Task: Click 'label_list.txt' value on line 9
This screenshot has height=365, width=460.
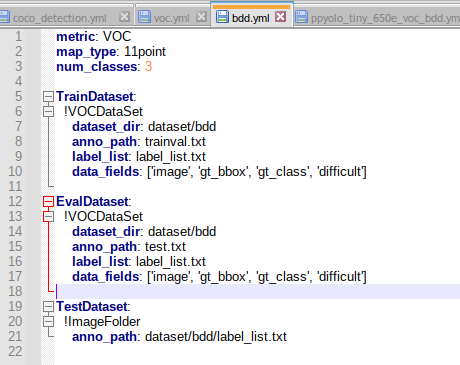Action: click(x=171, y=157)
